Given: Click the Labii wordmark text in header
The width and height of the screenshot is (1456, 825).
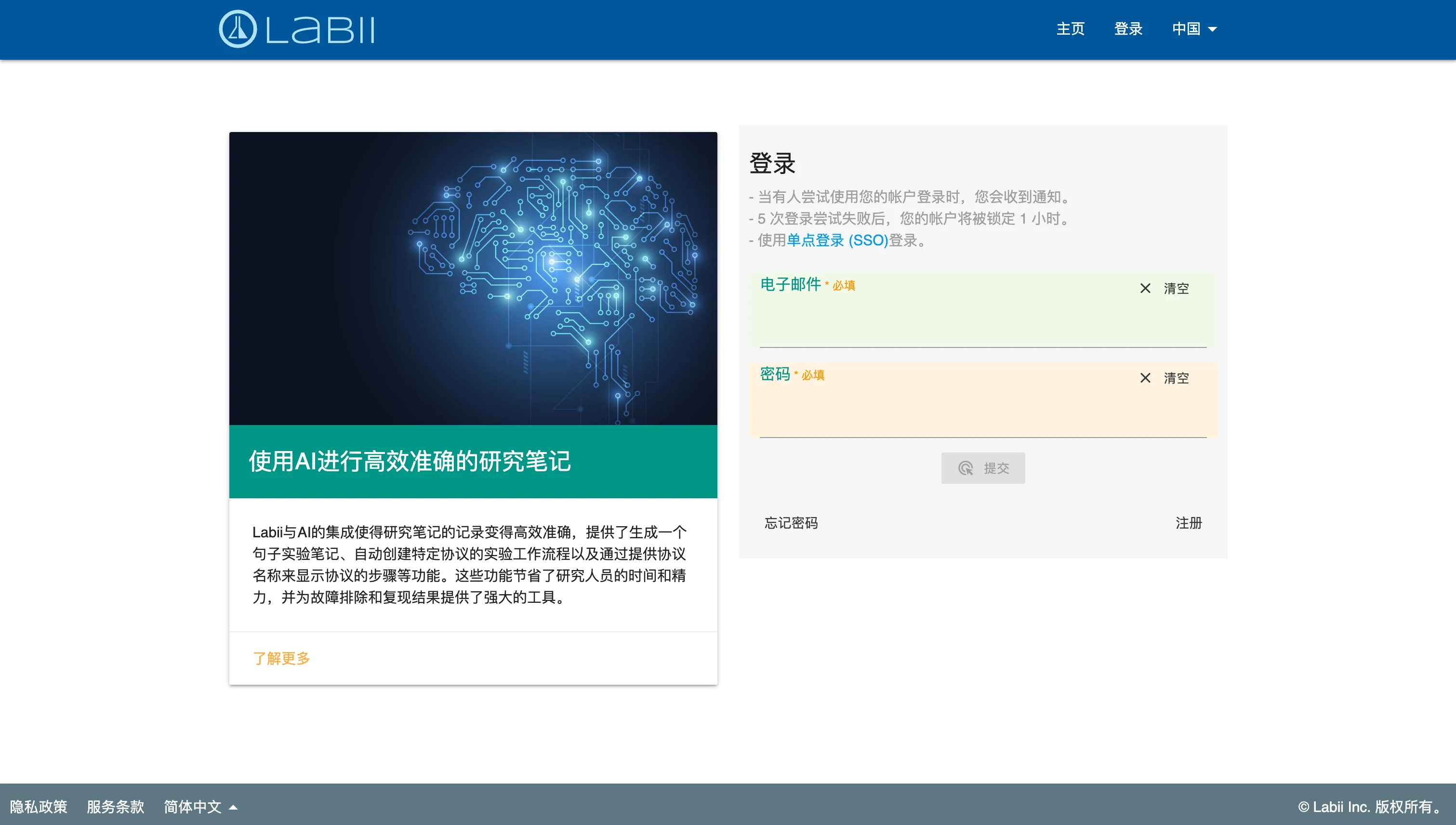Looking at the screenshot, I should (320, 29).
